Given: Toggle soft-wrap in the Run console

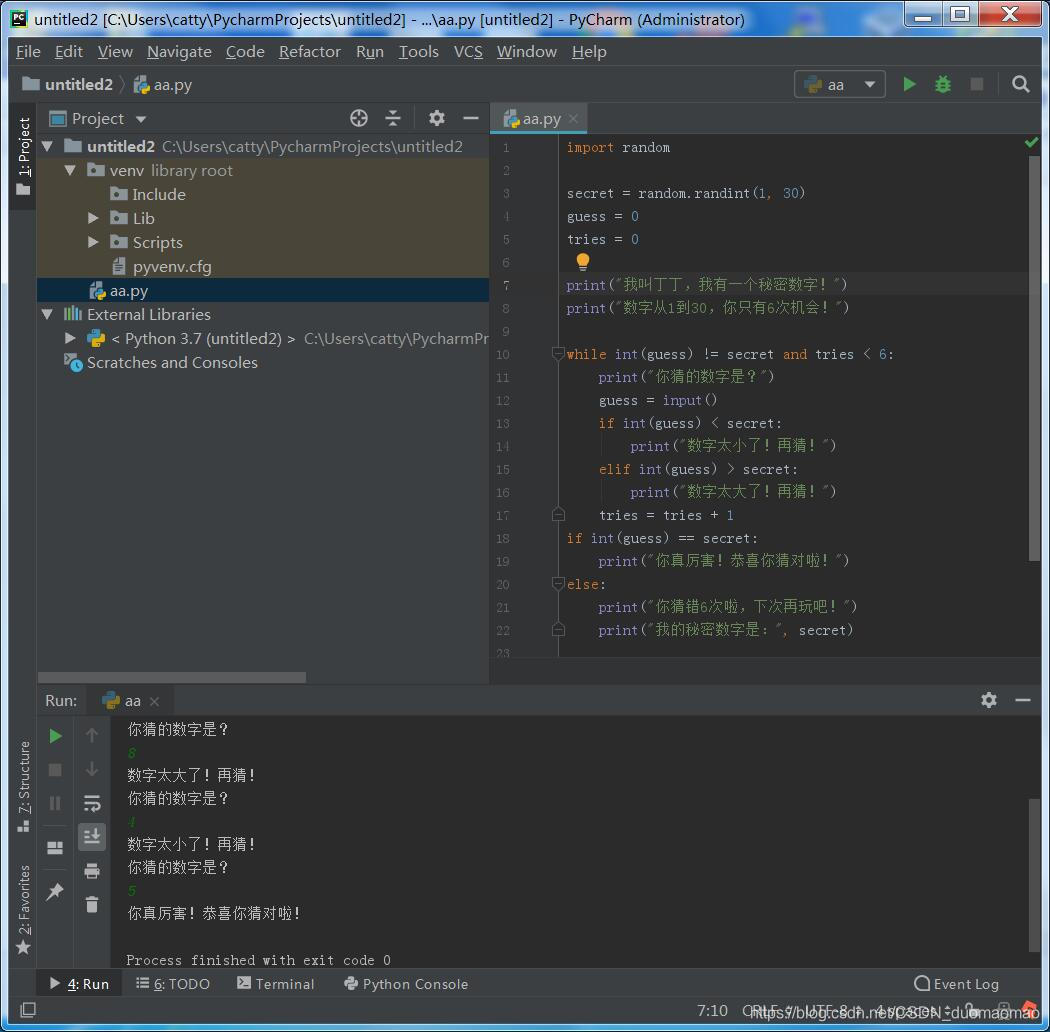Looking at the screenshot, I should 92,803.
